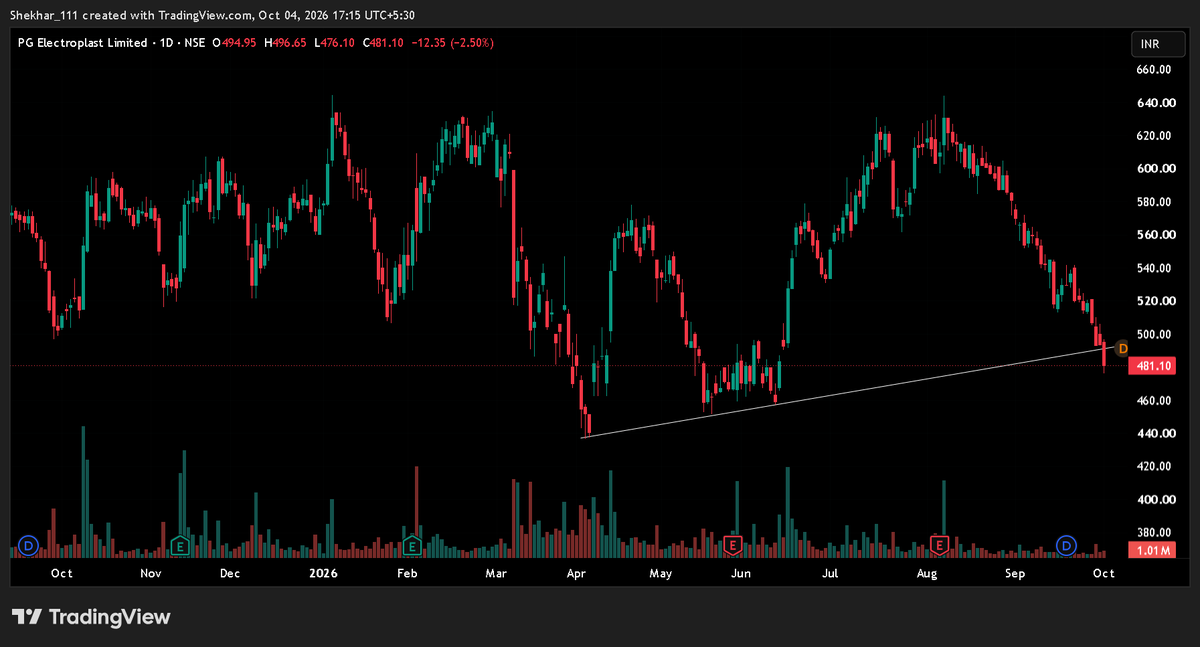
Task: Click the change value −12.35 (−2.50%)
Action: click(451, 43)
